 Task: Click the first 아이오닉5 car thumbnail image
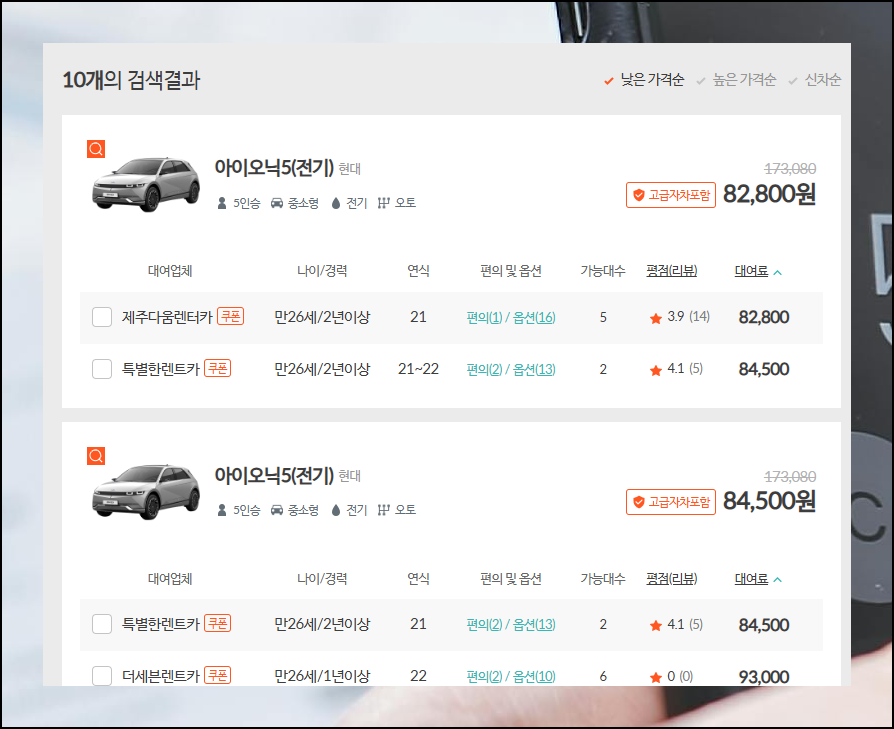pos(146,184)
